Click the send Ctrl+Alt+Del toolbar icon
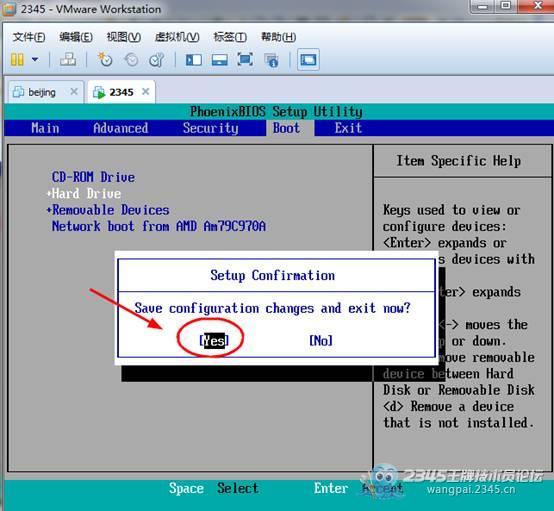554x511 pixels. 68,59
